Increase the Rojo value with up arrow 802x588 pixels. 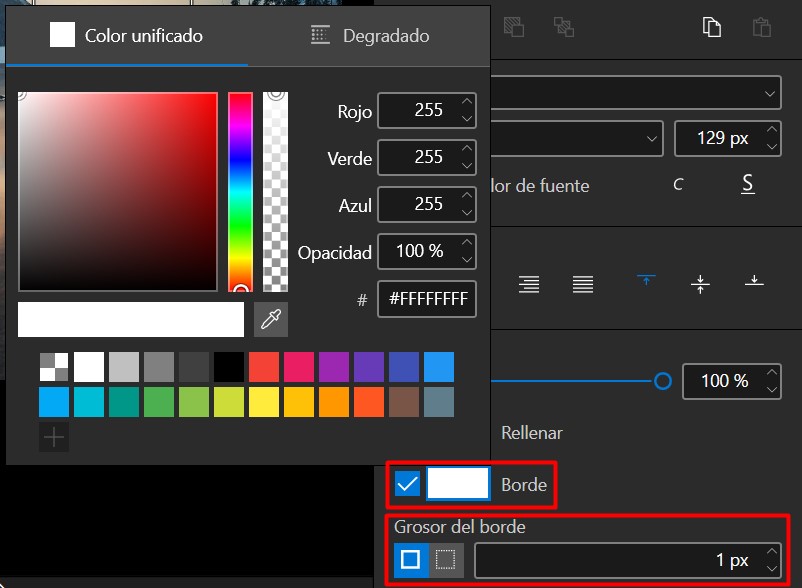tap(466, 101)
